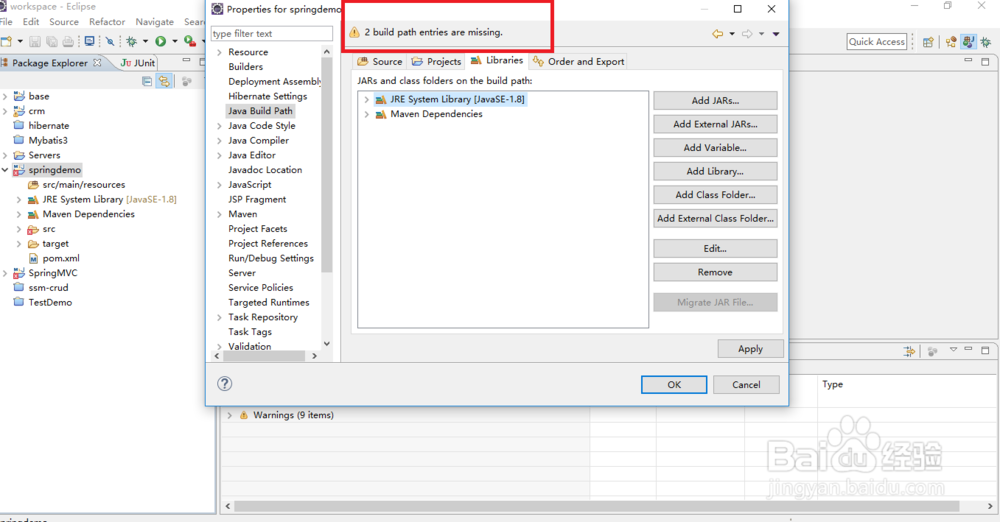Click the blue monitor console toolbar icon

tap(89, 41)
